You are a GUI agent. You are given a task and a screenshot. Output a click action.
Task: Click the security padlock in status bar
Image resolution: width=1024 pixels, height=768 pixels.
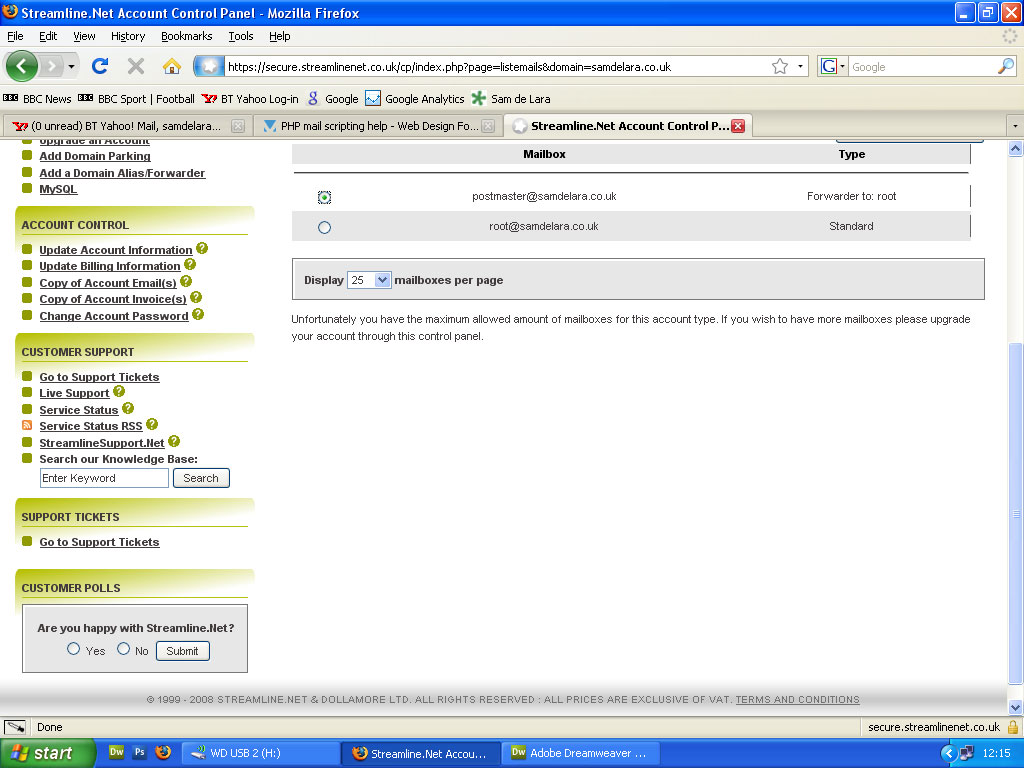1013,727
